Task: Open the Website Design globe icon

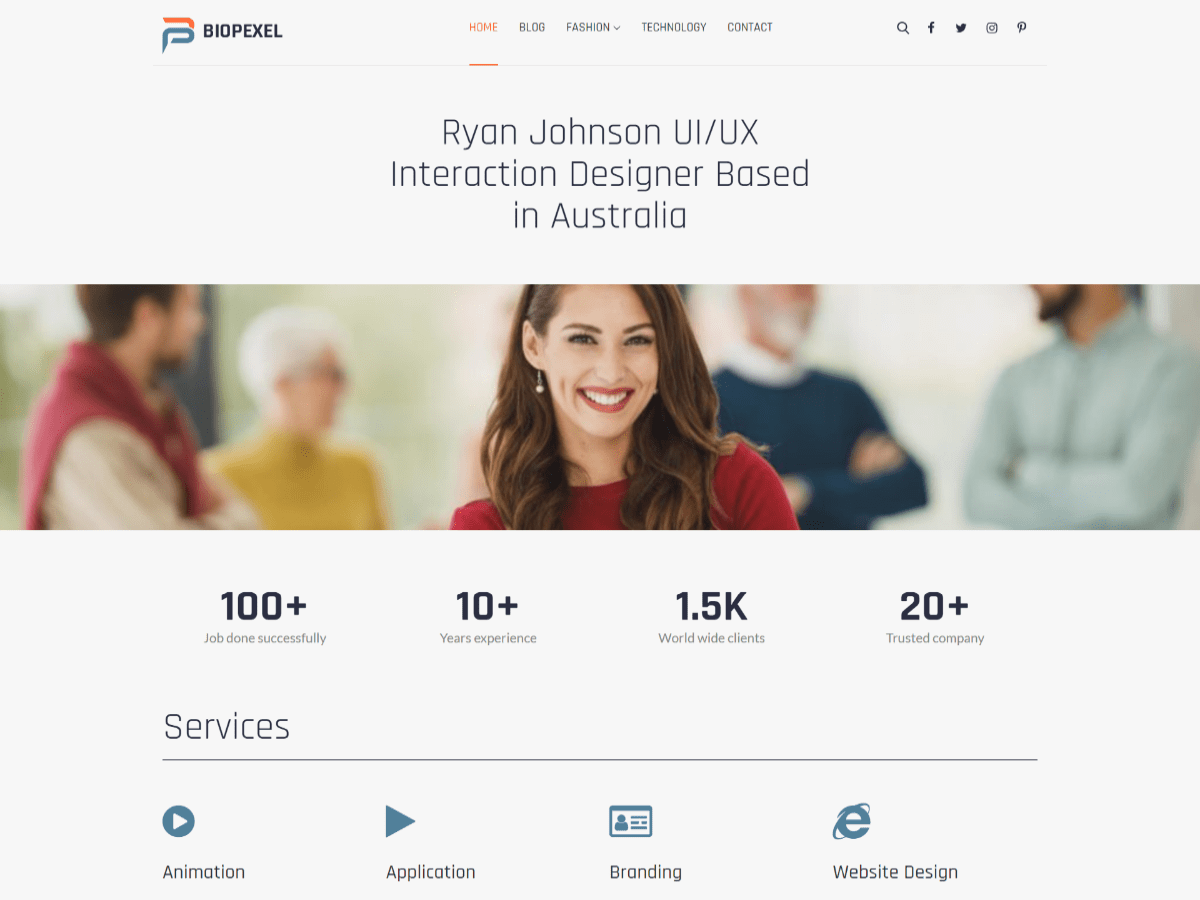Action: pos(852,821)
